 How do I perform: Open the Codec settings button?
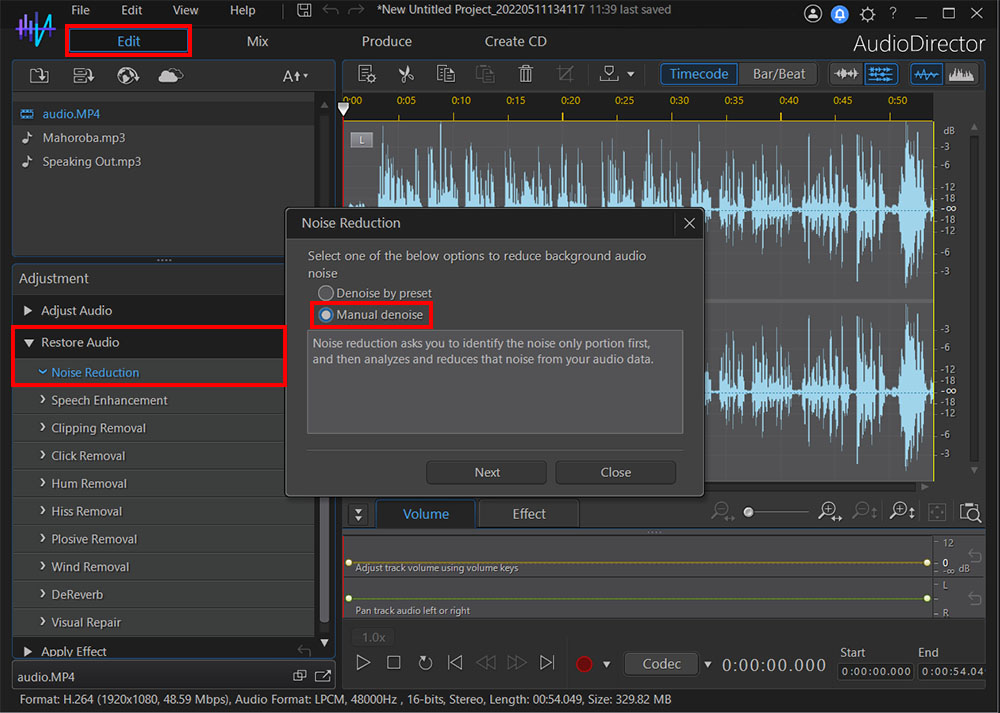click(661, 663)
